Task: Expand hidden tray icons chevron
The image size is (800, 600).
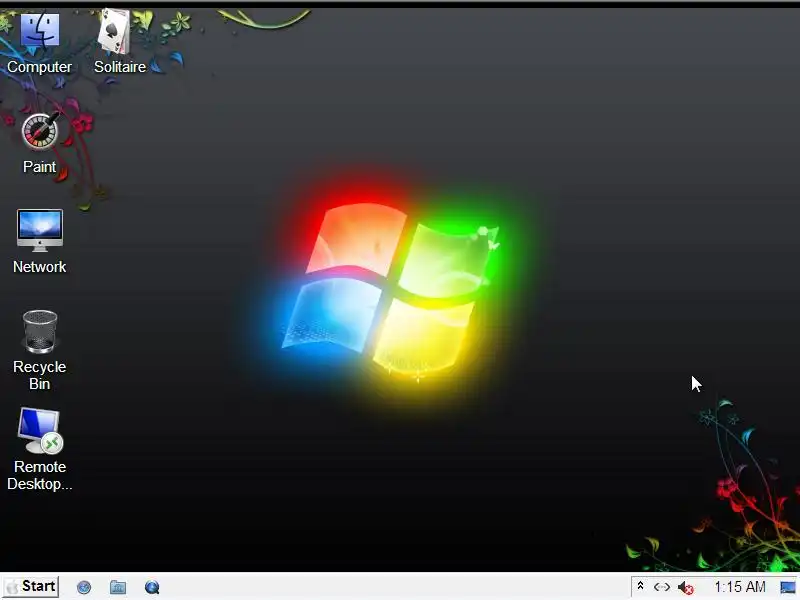Action: [x=640, y=587]
